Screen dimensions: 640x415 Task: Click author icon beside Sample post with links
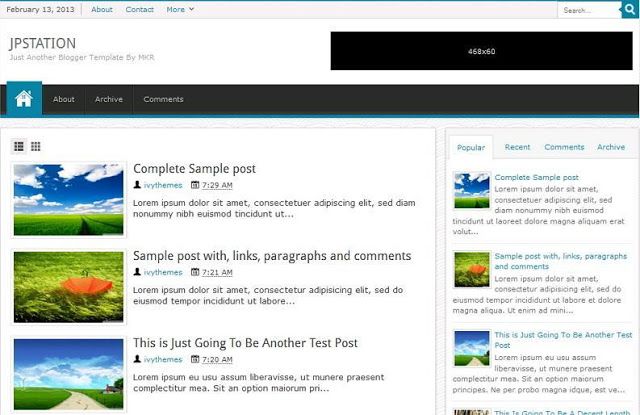click(137, 272)
